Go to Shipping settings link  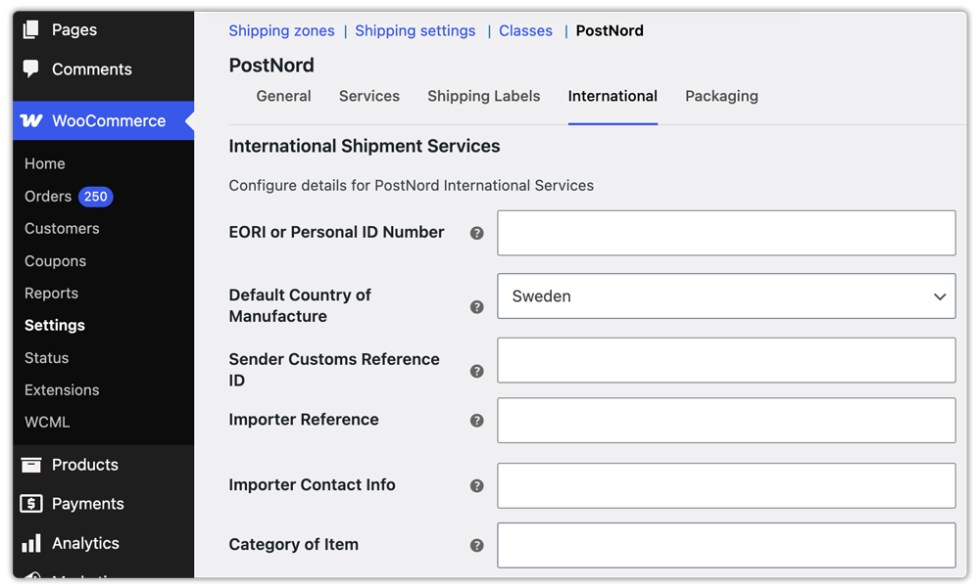pyautogui.click(x=415, y=31)
